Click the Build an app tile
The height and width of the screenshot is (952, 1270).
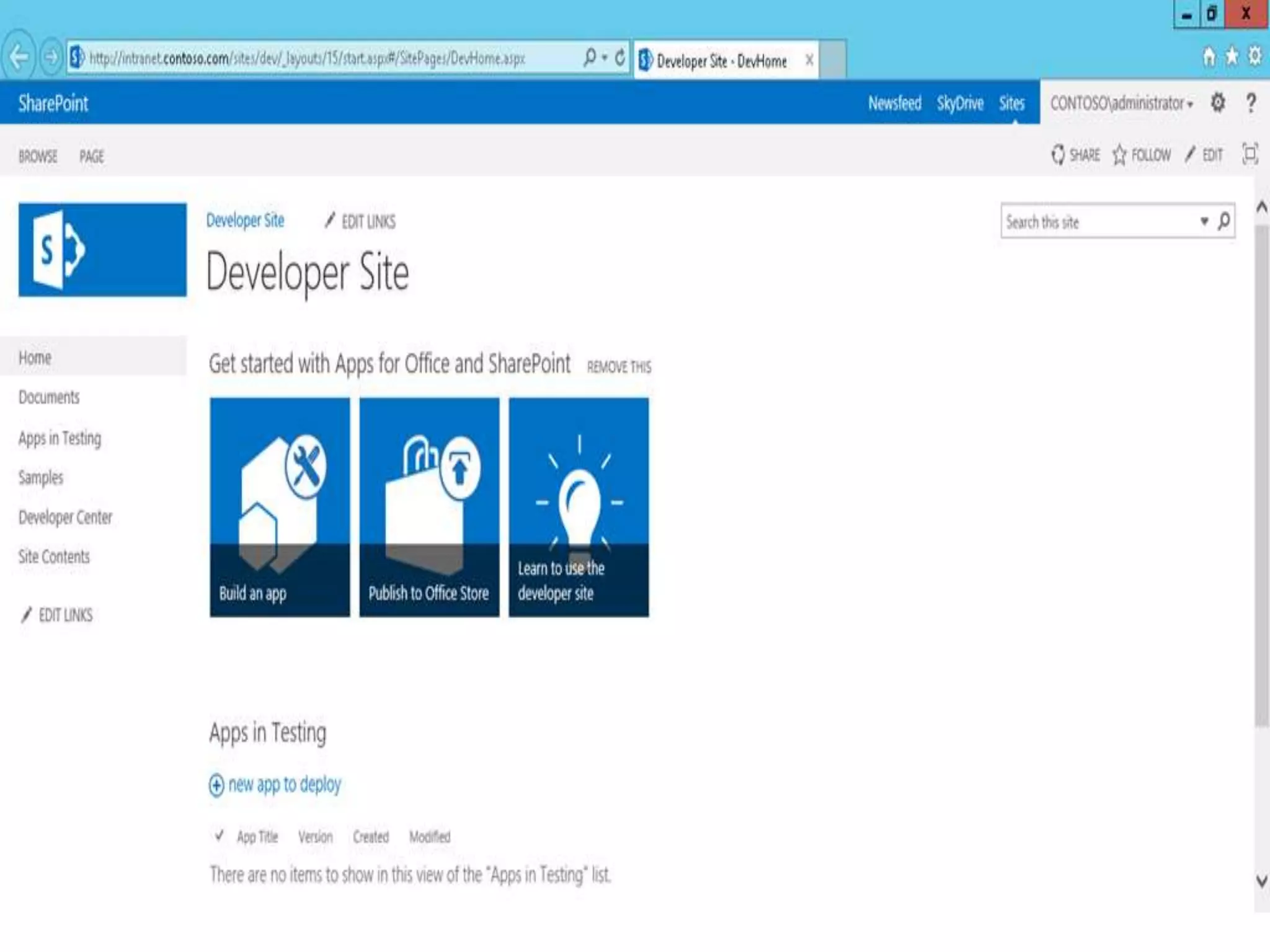pos(280,507)
